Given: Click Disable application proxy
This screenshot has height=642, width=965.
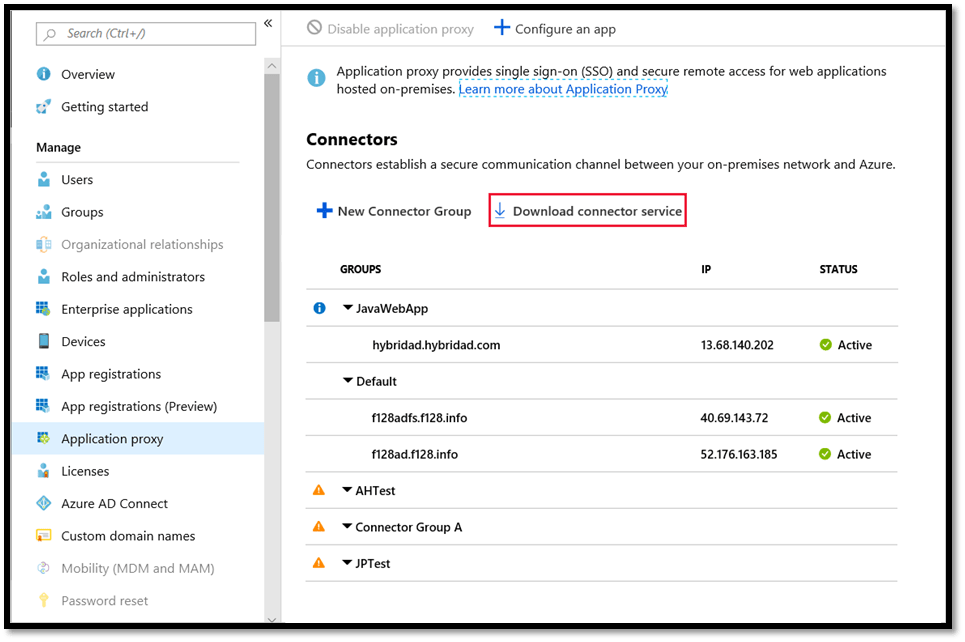Looking at the screenshot, I should pyautogui.click(x=390, y=28).
